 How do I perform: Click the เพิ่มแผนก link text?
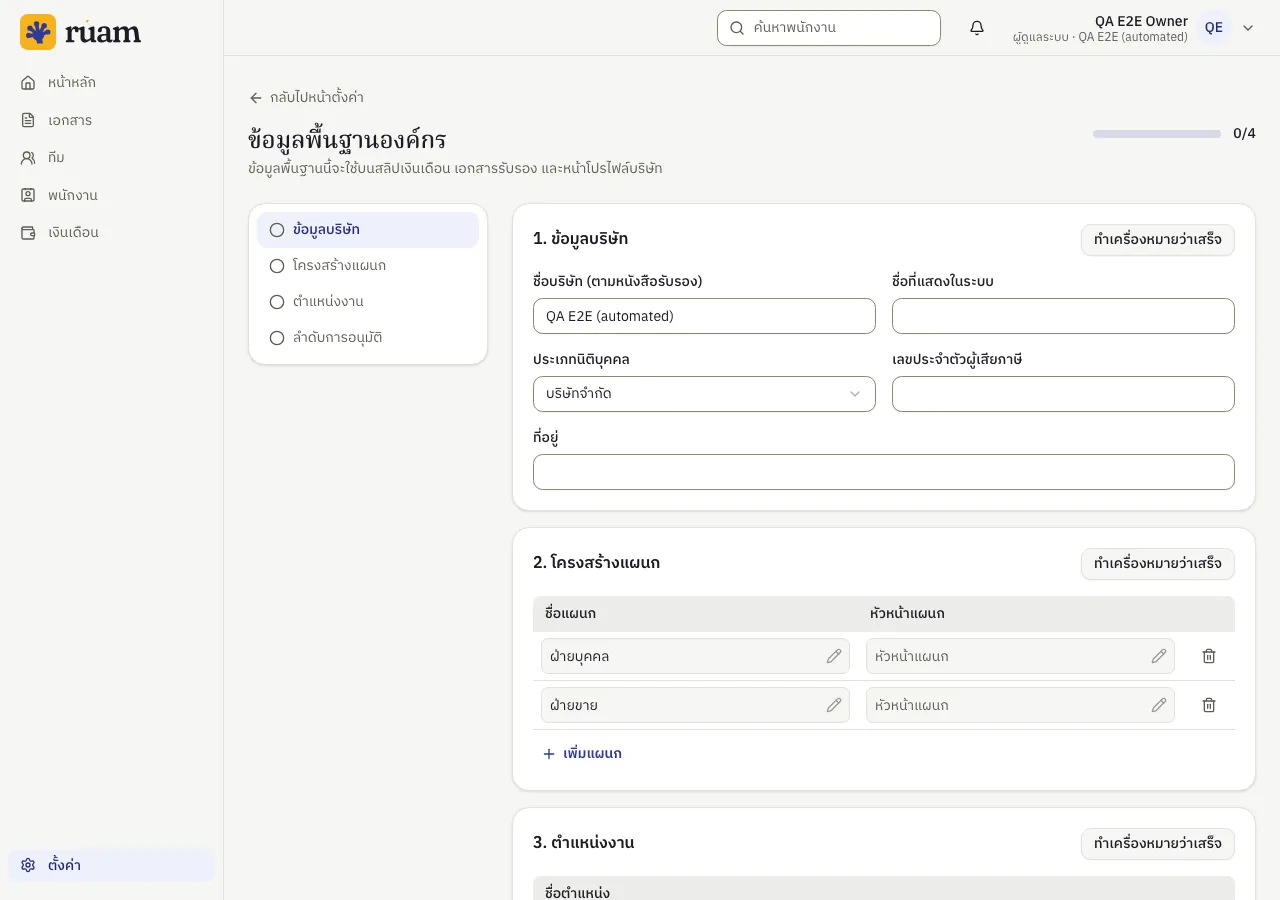tap(592, 754)
